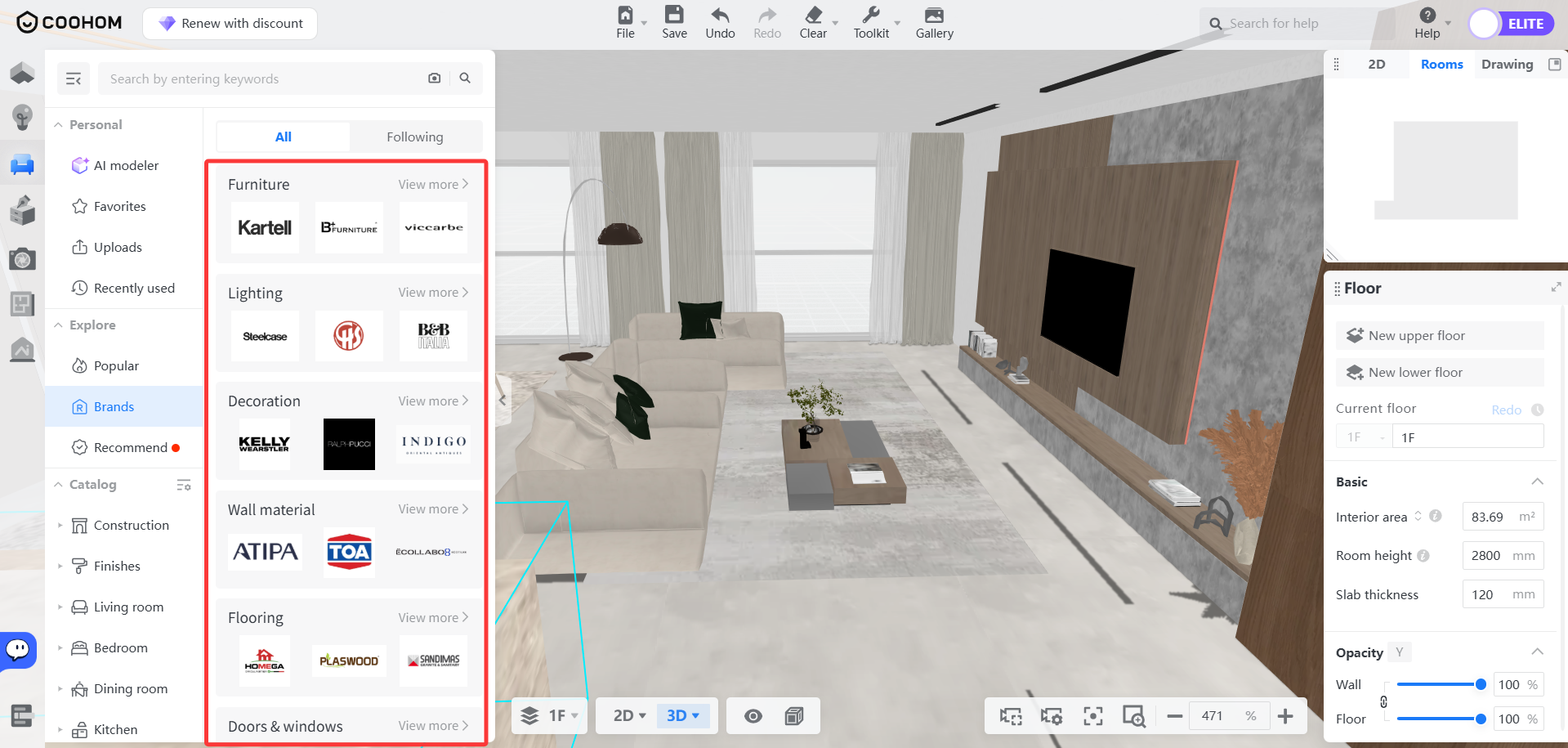Click New lower floor button

pos(1440,373)
